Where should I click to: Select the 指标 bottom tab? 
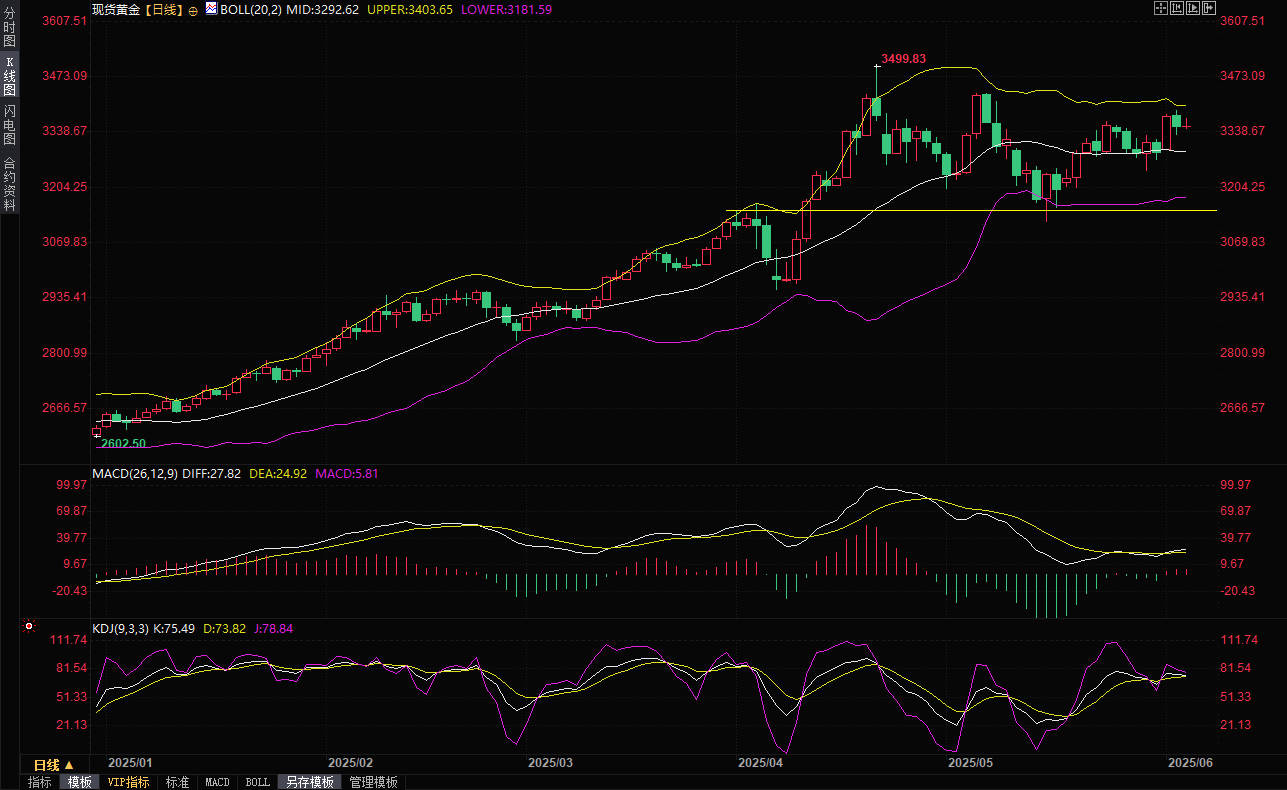40,782
